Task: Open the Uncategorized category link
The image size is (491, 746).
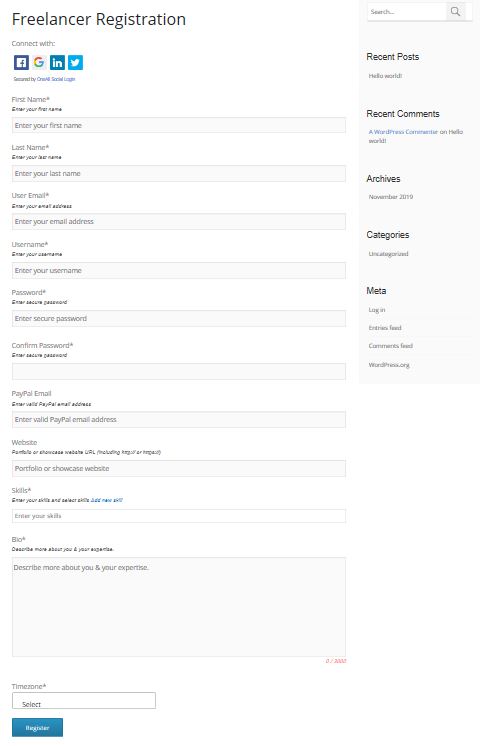Action: [388, 254]
